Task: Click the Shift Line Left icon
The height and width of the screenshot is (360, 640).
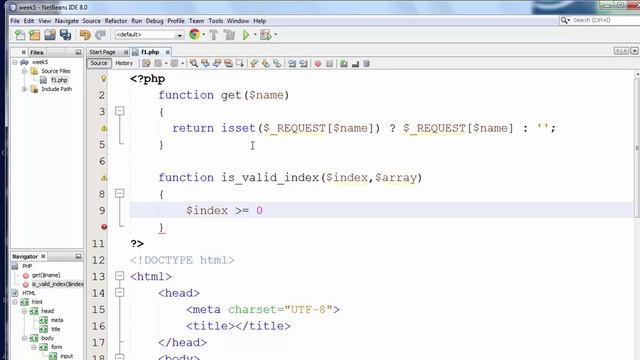Action: tap(292, 63)
